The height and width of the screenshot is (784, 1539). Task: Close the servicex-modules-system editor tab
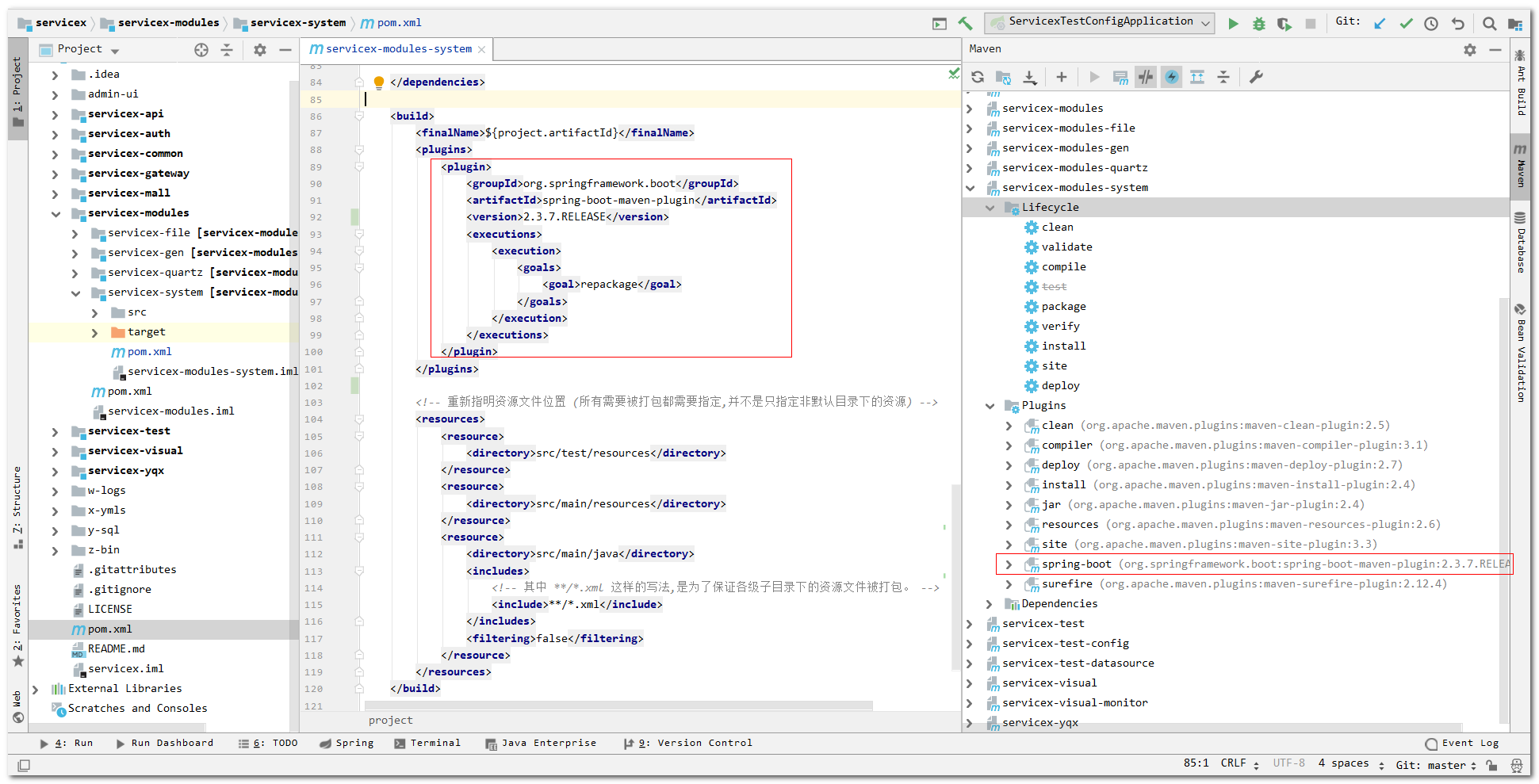coord(482,49)
